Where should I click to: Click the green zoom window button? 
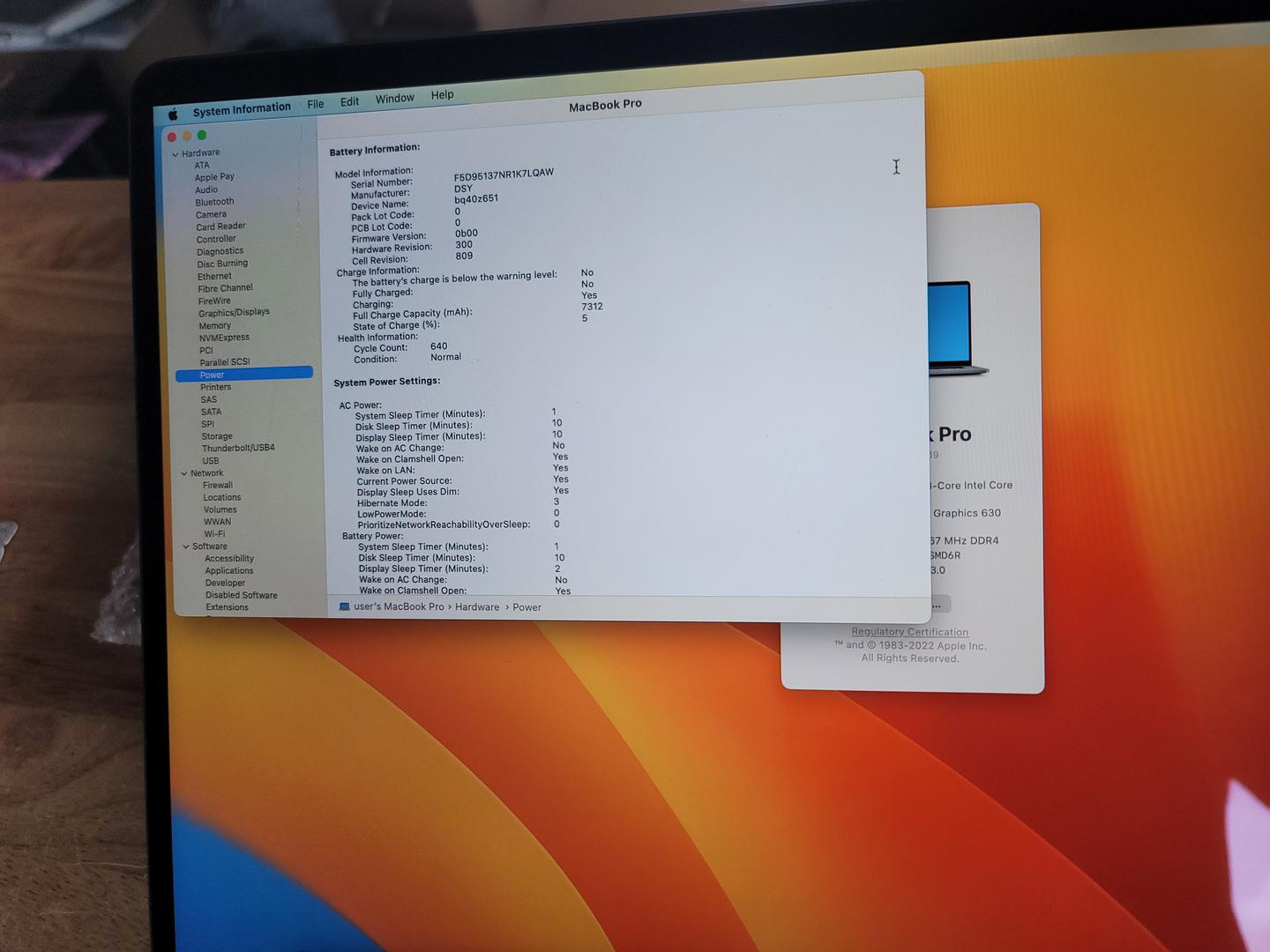pos(202,135)
